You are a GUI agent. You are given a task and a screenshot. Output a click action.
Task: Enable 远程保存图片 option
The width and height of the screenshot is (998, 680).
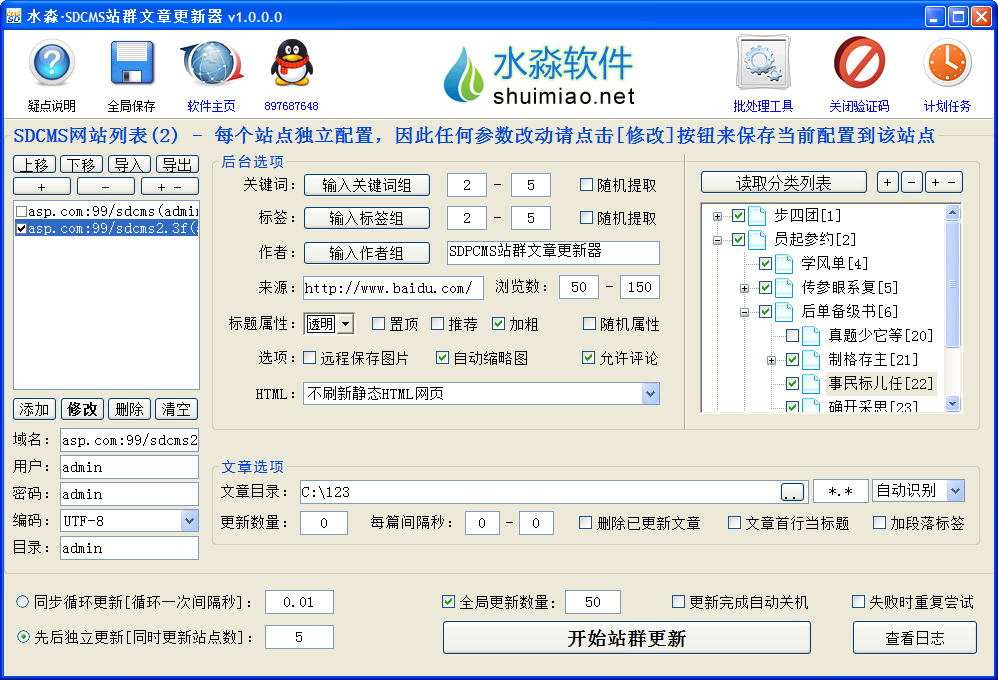pyautogui.click(x=309, y=358)
